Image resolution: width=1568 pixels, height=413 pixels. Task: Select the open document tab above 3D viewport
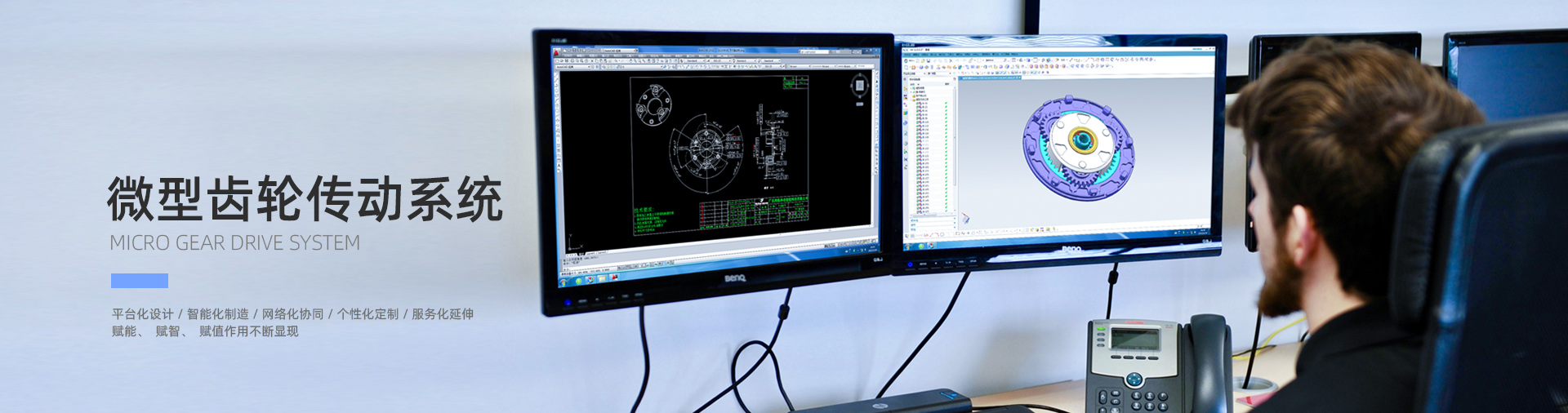coord(991,78)
